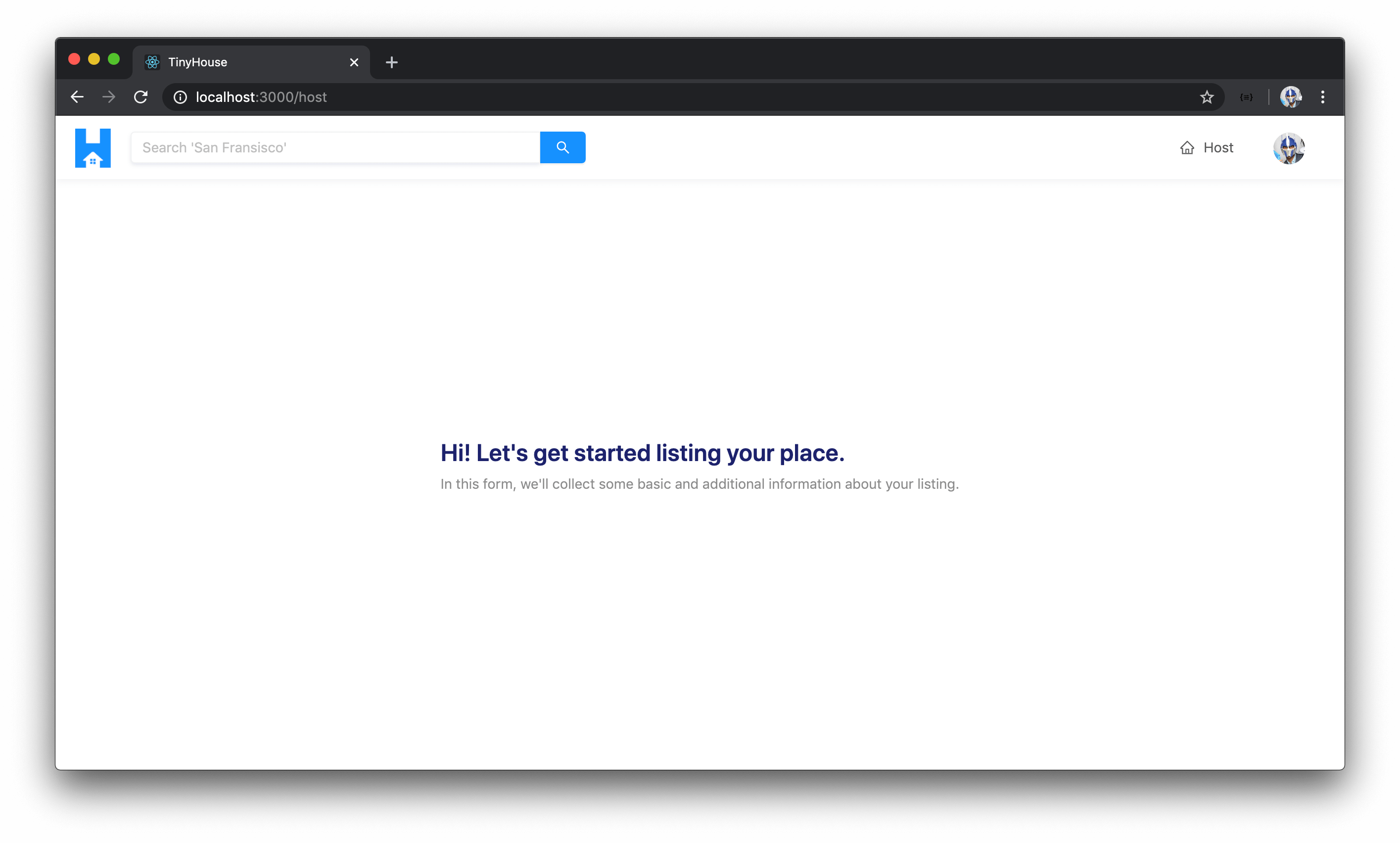Click the yellow minimize window button
Viewport: 1400px width, 843px height.
click(93, 59)
